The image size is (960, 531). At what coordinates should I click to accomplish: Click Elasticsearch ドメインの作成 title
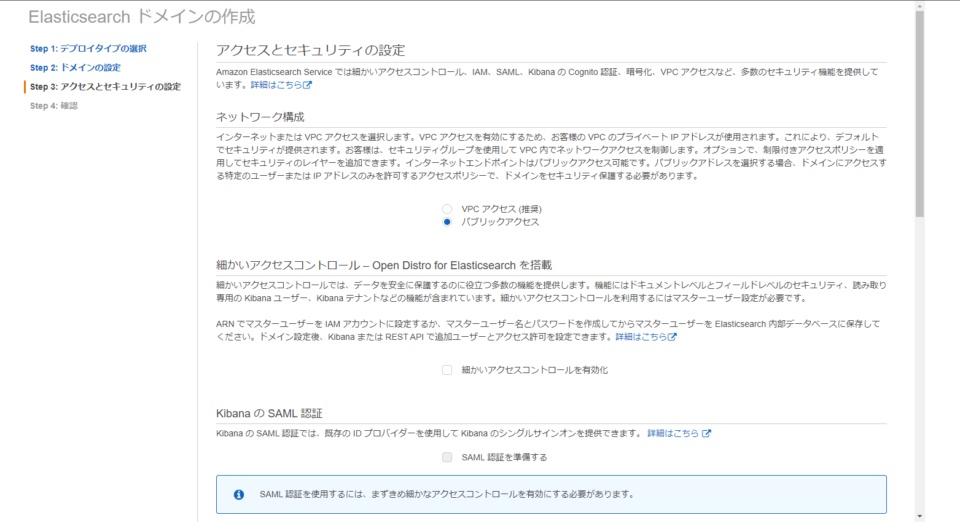(x=141, y=17)
